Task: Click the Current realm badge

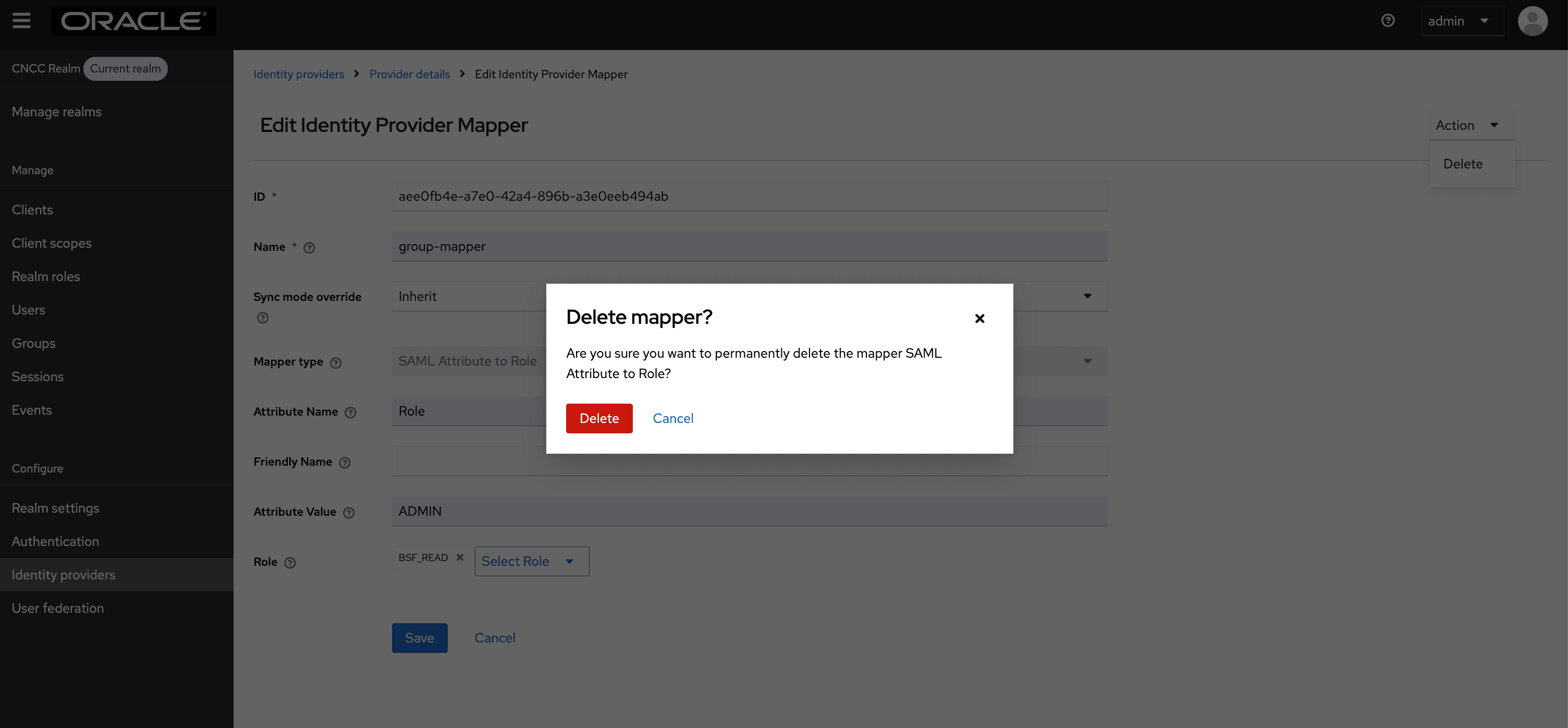Action: click(x=126, y=69)
